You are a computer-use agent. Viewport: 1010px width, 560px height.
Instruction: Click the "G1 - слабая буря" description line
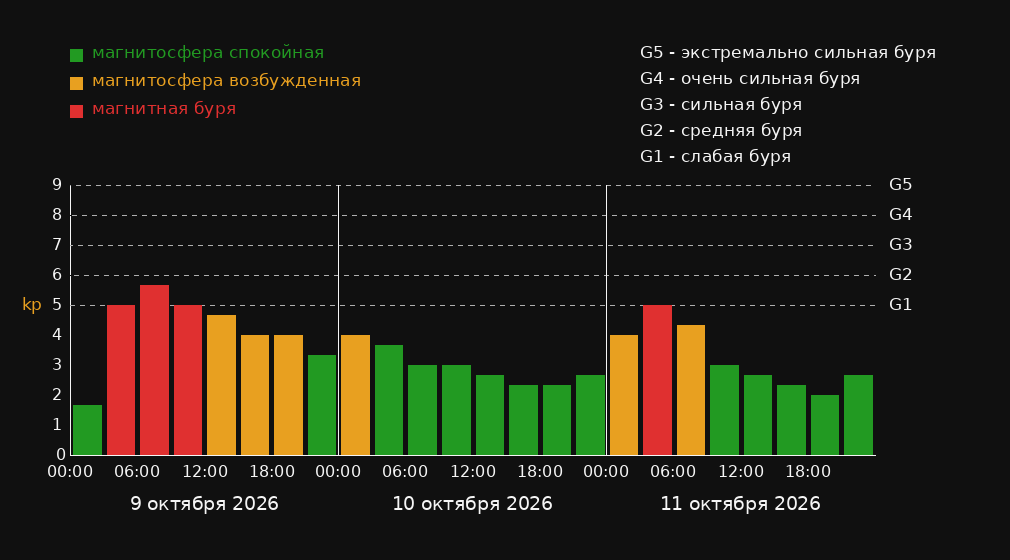tap(716, 157)
